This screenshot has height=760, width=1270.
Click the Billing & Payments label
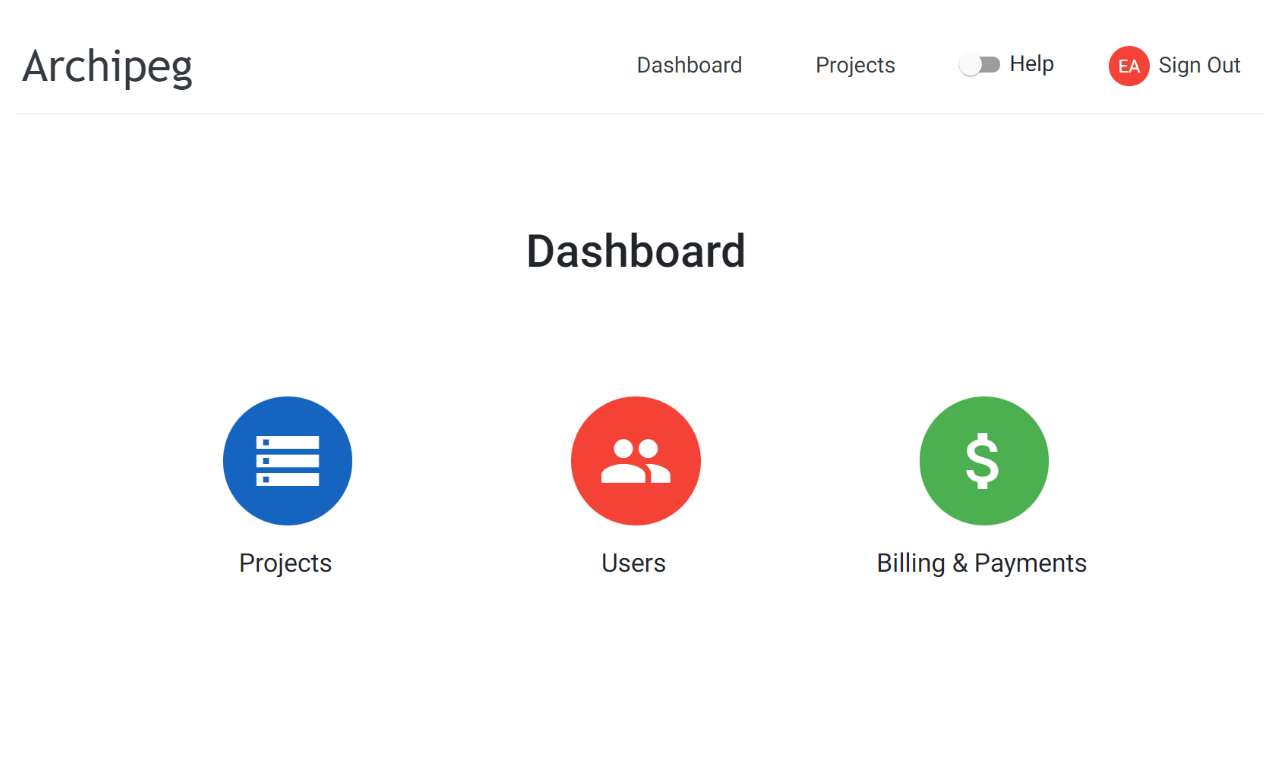click(x=981, y=563)
